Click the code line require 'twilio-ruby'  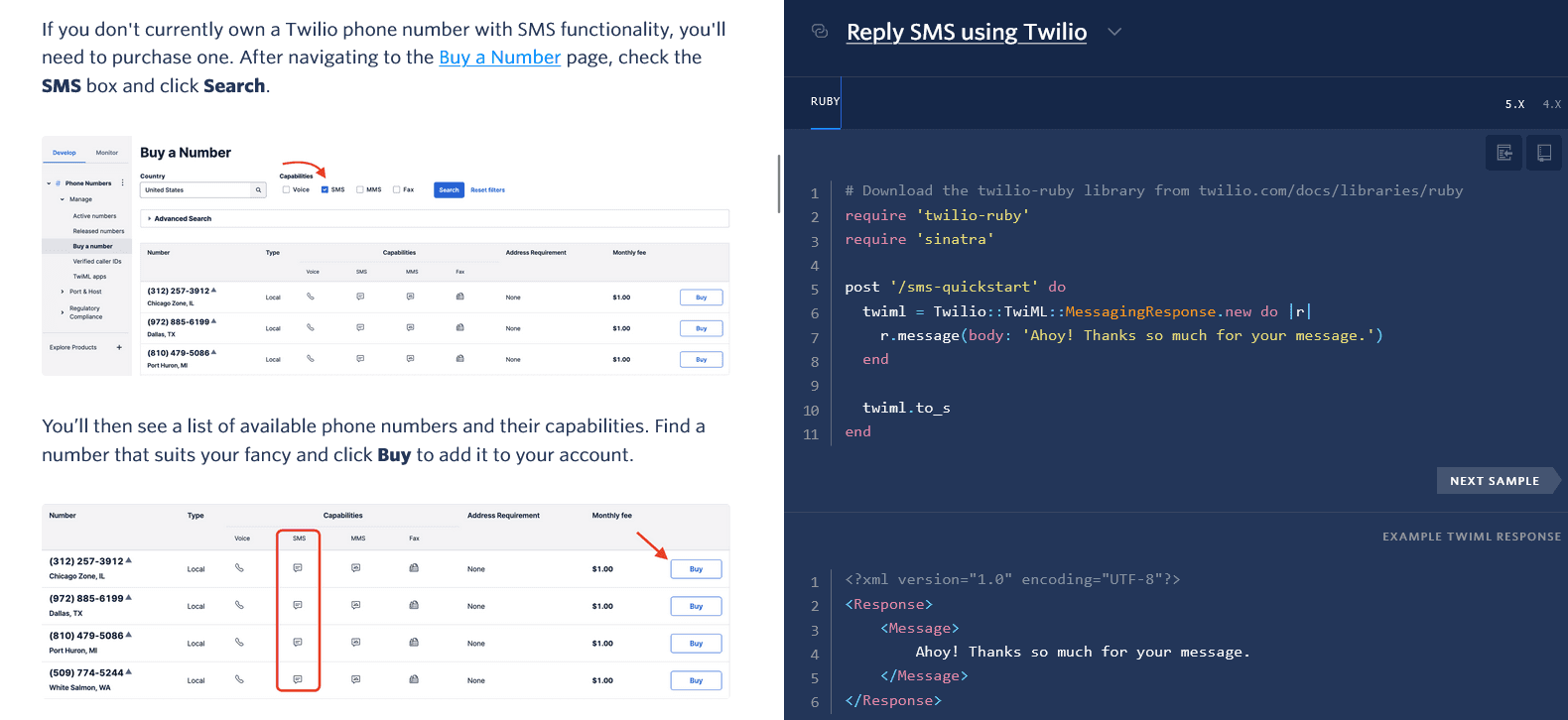(x=937, y=215)
